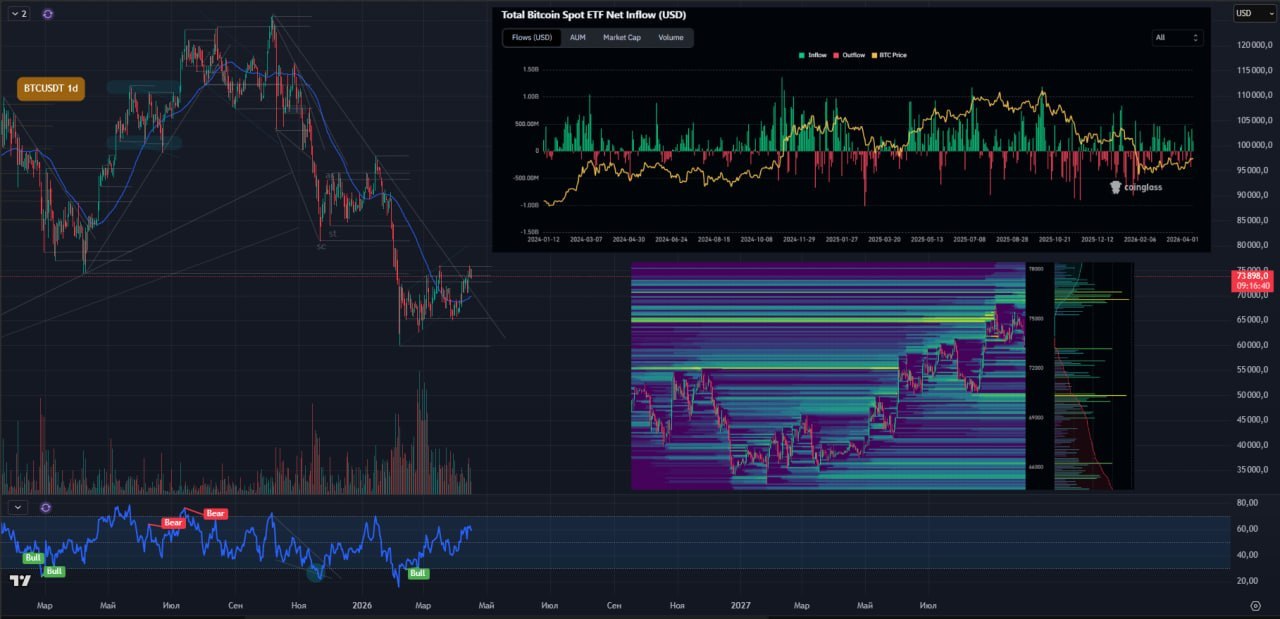Expand the RSI pane legend chevron
Viewport: 1280px width, 619px height.
[18, 508]
